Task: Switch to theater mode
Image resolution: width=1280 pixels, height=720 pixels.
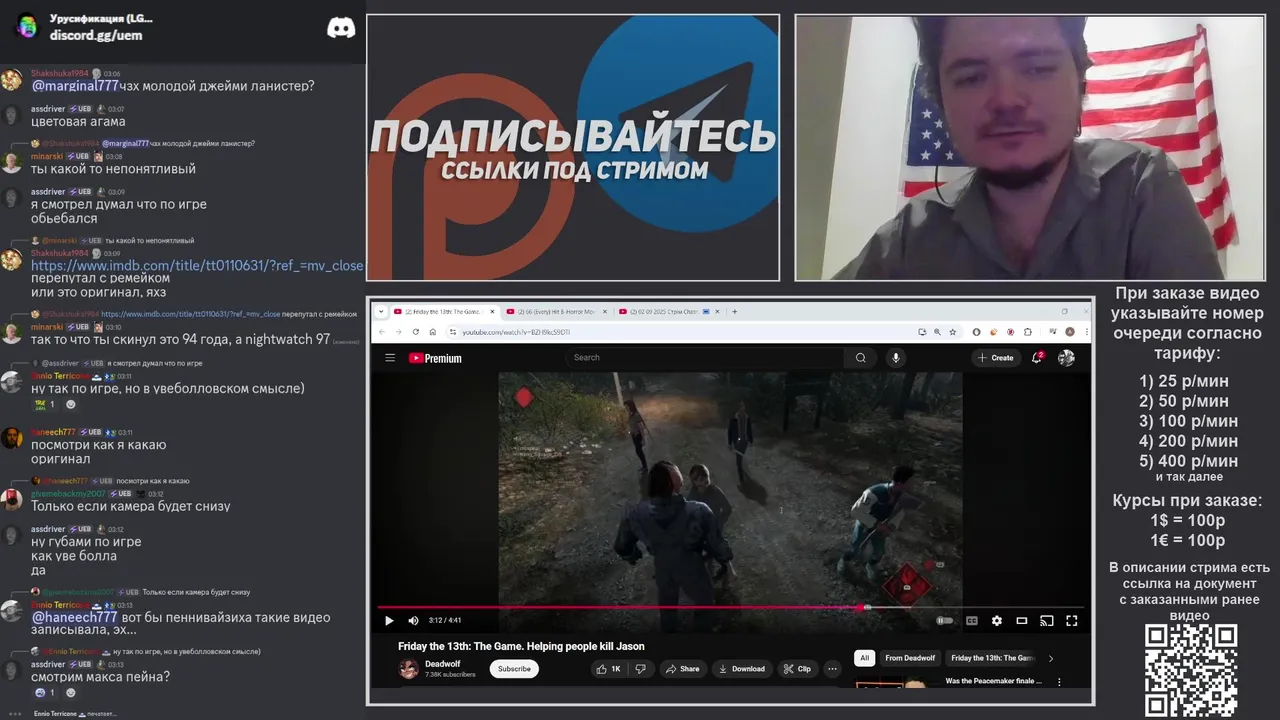Action: (1021, 621)
